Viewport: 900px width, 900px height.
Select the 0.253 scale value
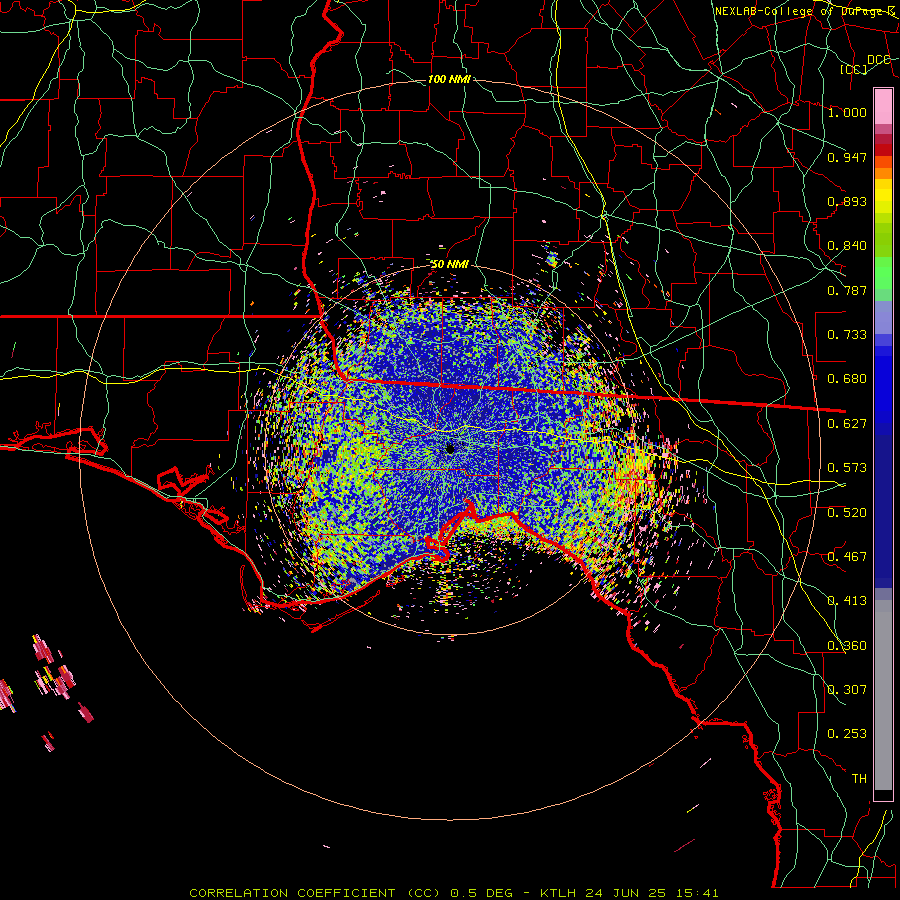[x=847, y=734]
